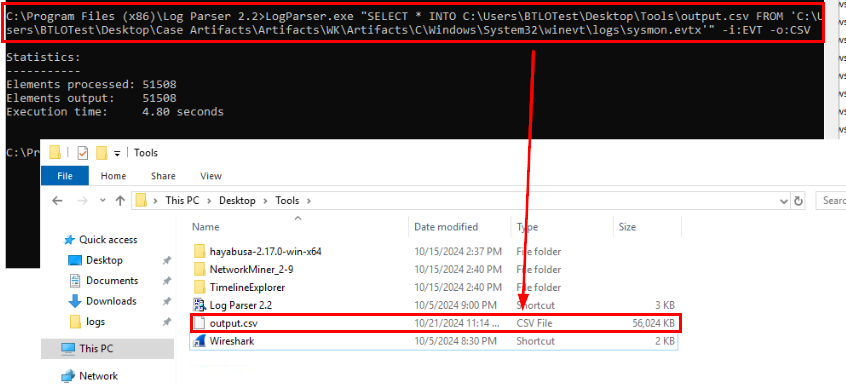Image resolution: width=846 pixels, height=384 pixels.
Task: Click the Downloads arrow icon in sidebar
Action: tap(75, 301)
